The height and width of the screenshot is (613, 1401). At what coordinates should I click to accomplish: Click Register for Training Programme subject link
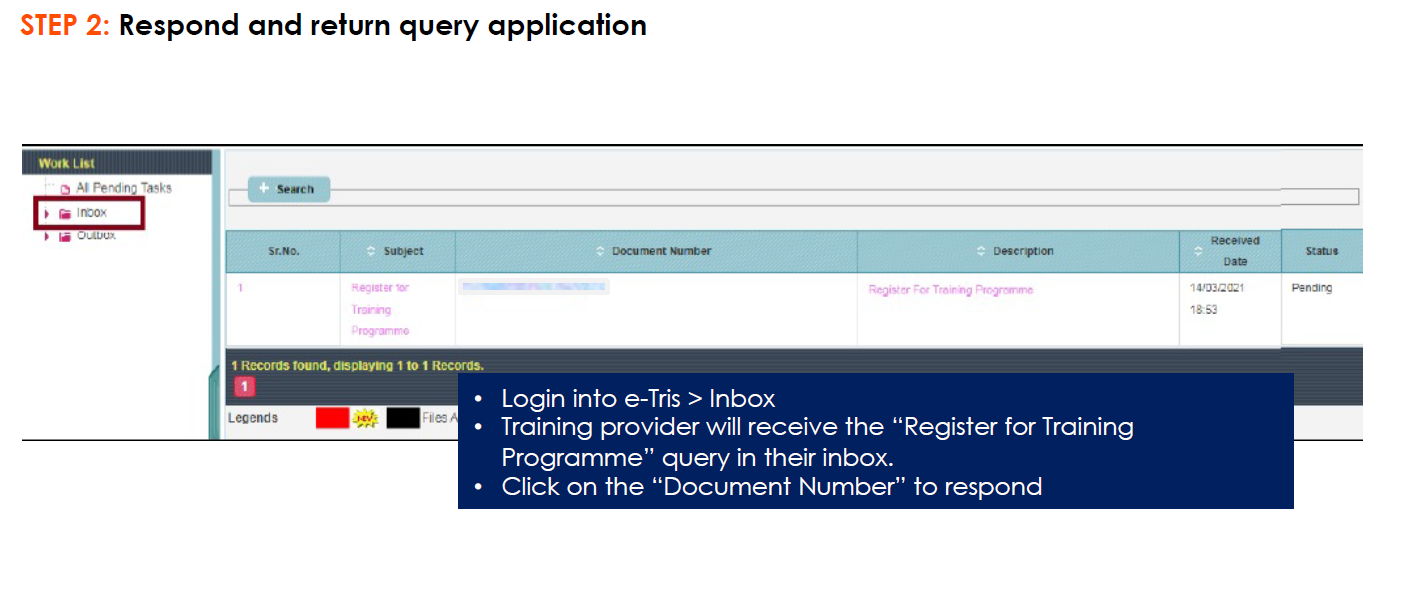pyautogui.click(x=380, y=309)
